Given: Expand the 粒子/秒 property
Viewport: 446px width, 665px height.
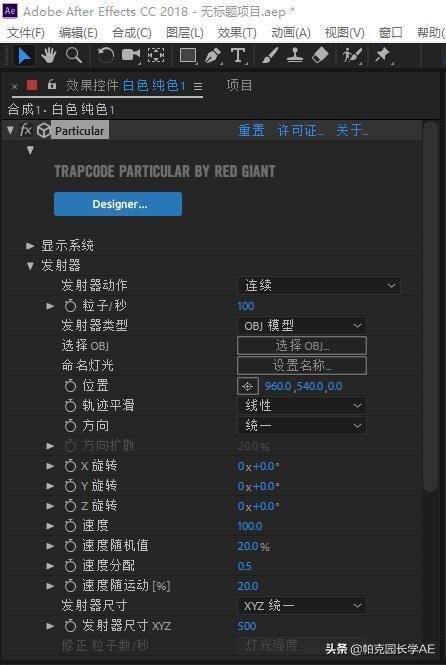Looking at the screenshot, I should coord(50,306).
